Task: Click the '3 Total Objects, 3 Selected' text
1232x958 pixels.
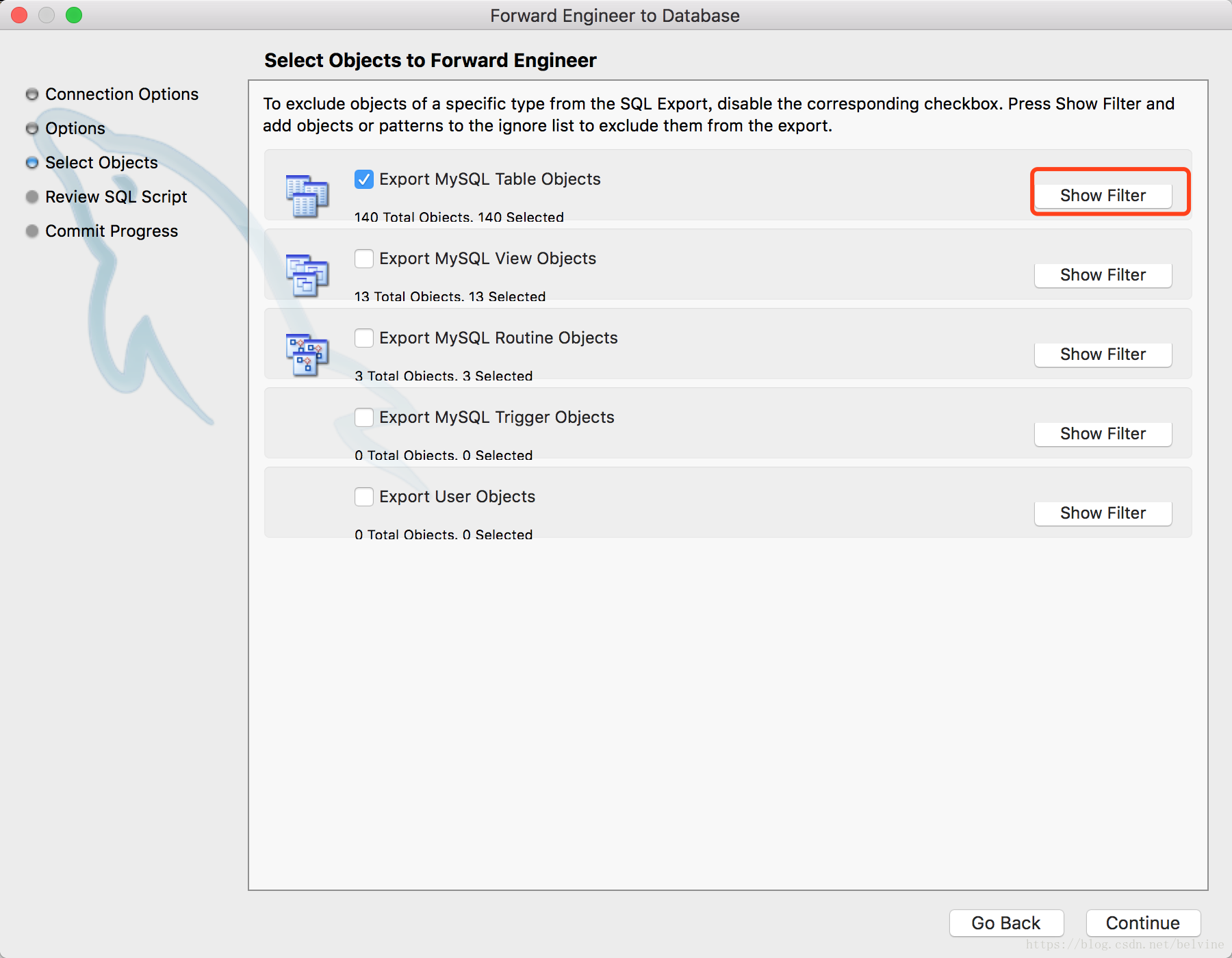Action: [x=444, y=376]
